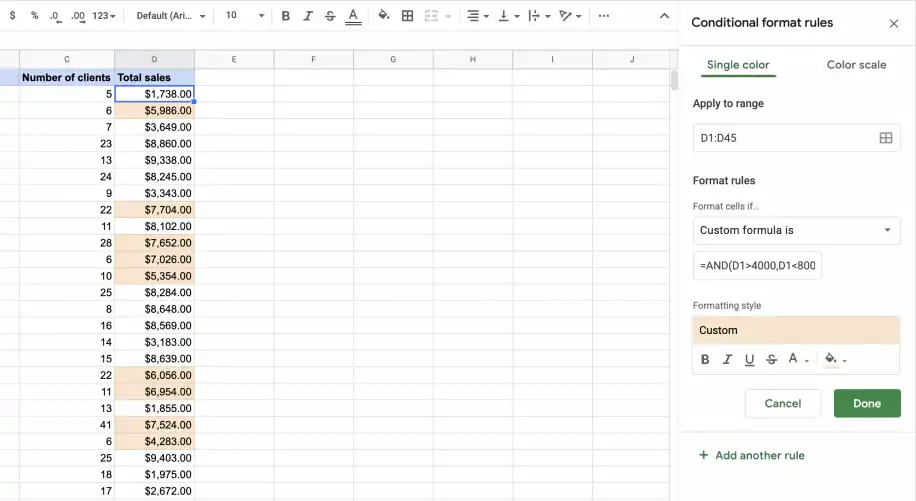Select cell containing $7,026.00
Image resolution: width=916 pixels, height=501 pixels.
(154, 259)
